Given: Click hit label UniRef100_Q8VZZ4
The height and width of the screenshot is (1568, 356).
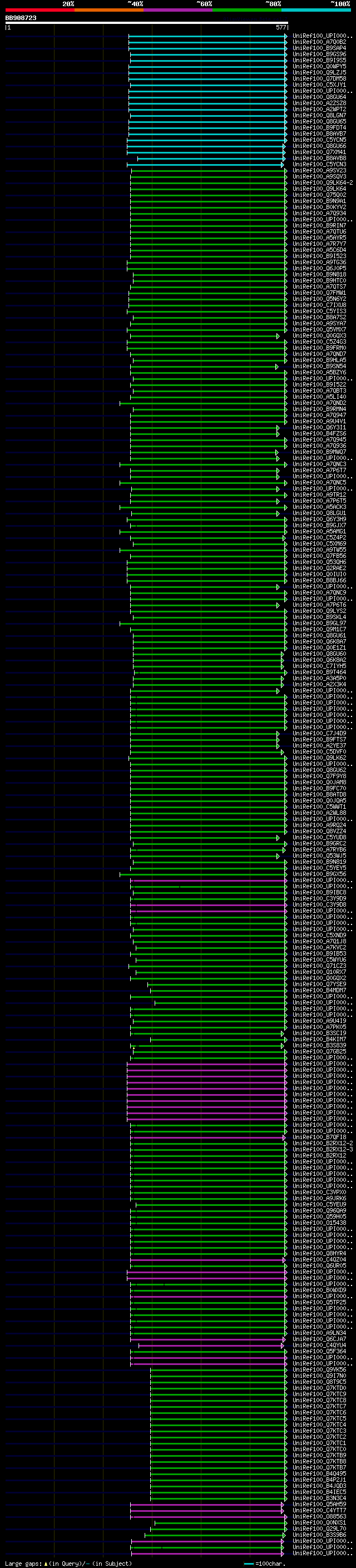Looking at the screenshot, I should (x=319, y=832).
